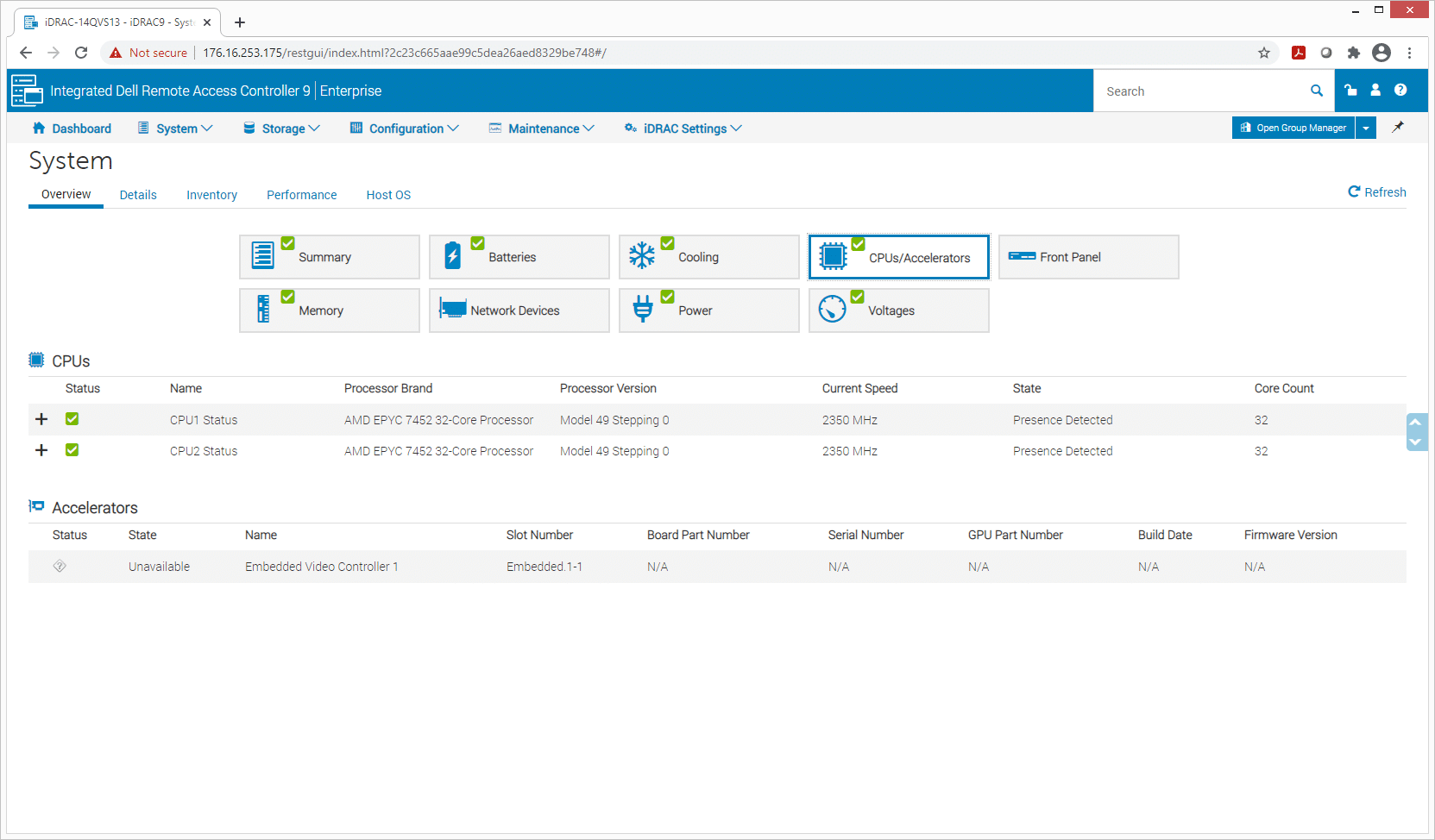Viewport: 1435px width, 840px height.
Task: Click the Power plug tile
Action: [x=709, y=310]
